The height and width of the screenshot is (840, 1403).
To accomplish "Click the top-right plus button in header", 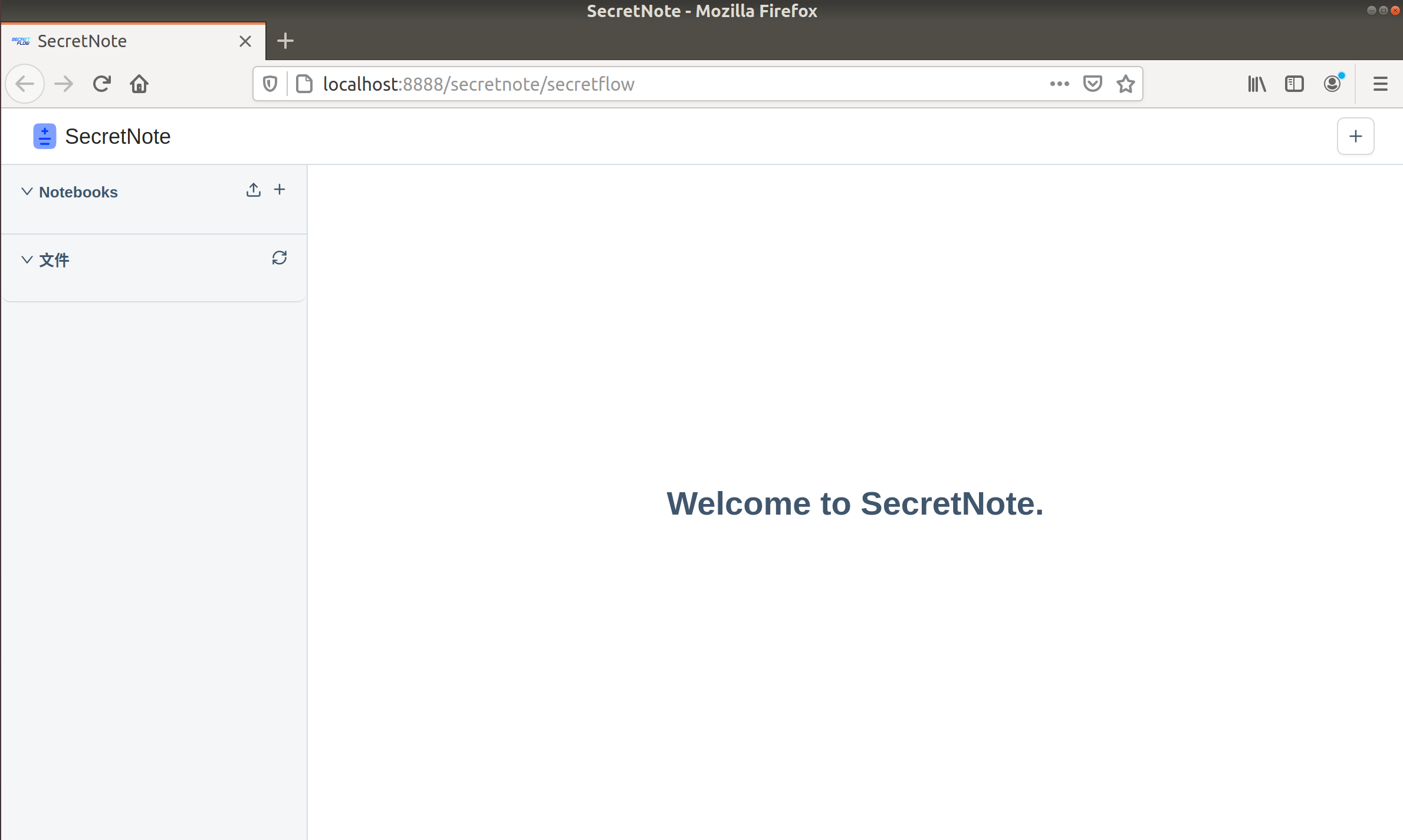I will click(1355, 136).
